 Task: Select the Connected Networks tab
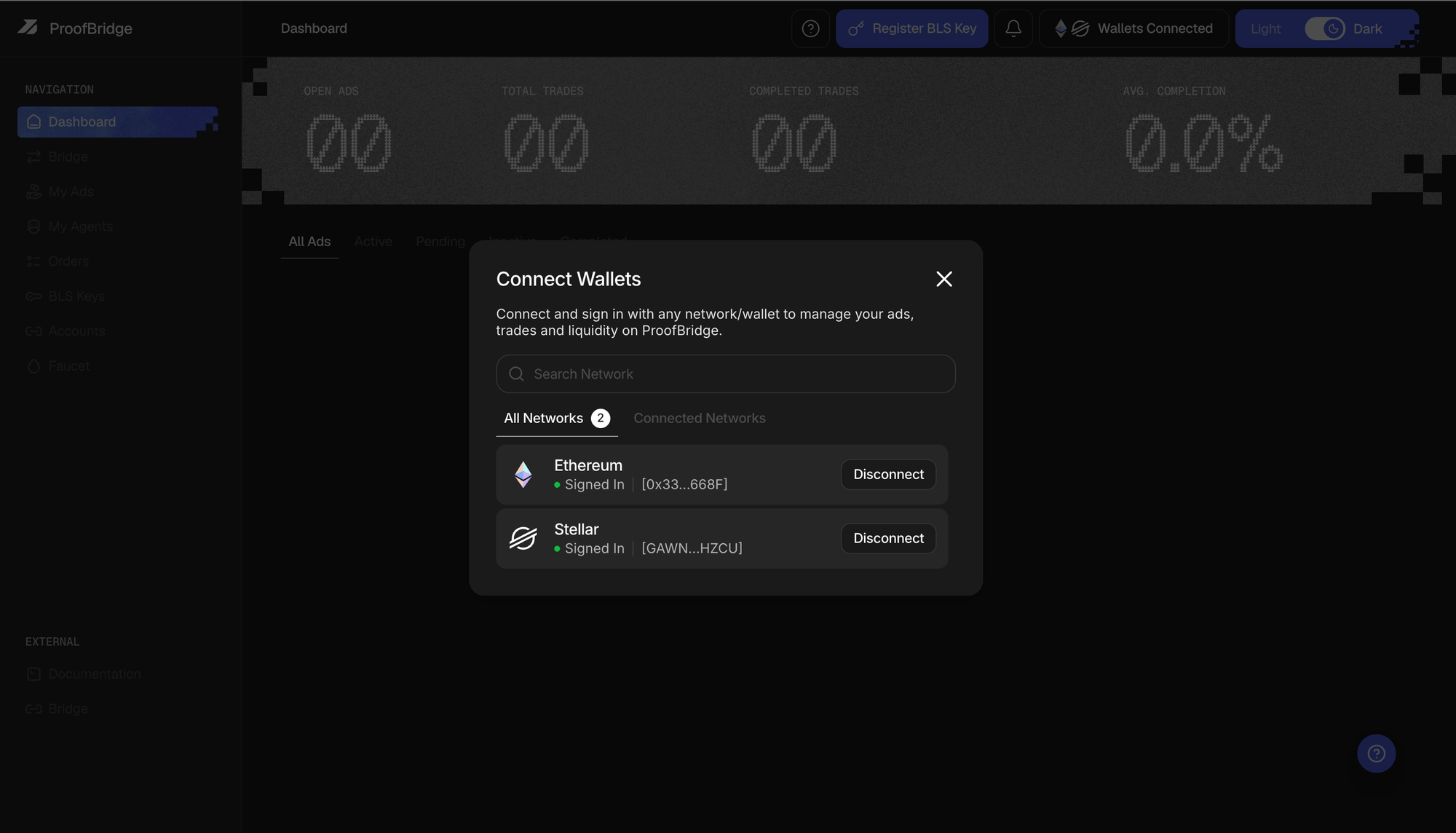point(700,419)
